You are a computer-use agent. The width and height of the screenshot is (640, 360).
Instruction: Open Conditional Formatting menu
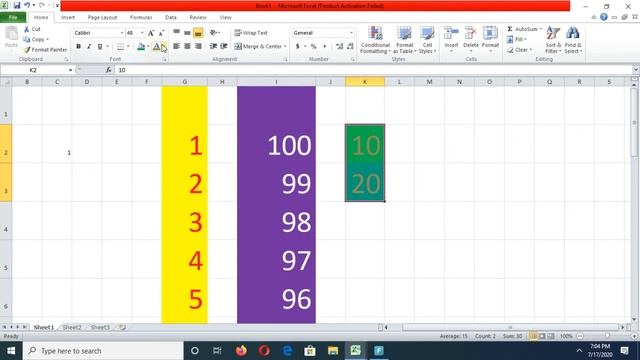coord(375,40)
